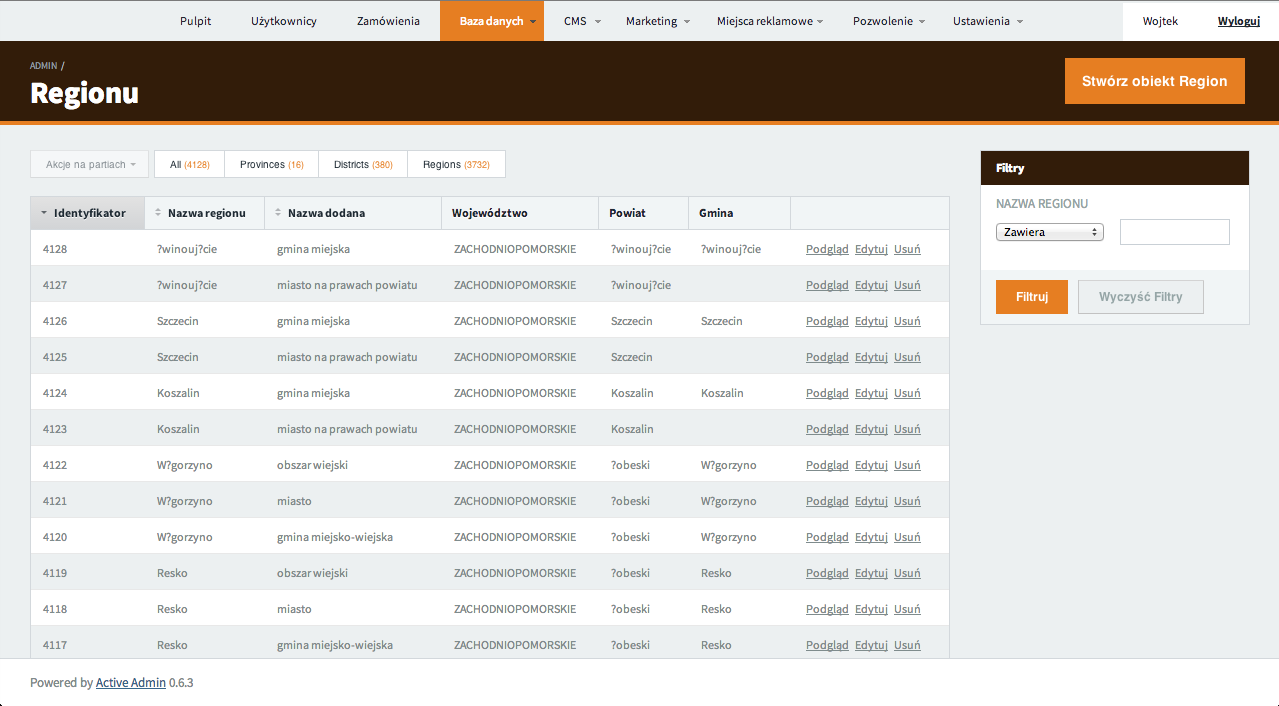Screen dimensions: 1279x706
Task: Click ZACHODNIOPOMORSKIE in row 4121
Action: tap(515, 501)
